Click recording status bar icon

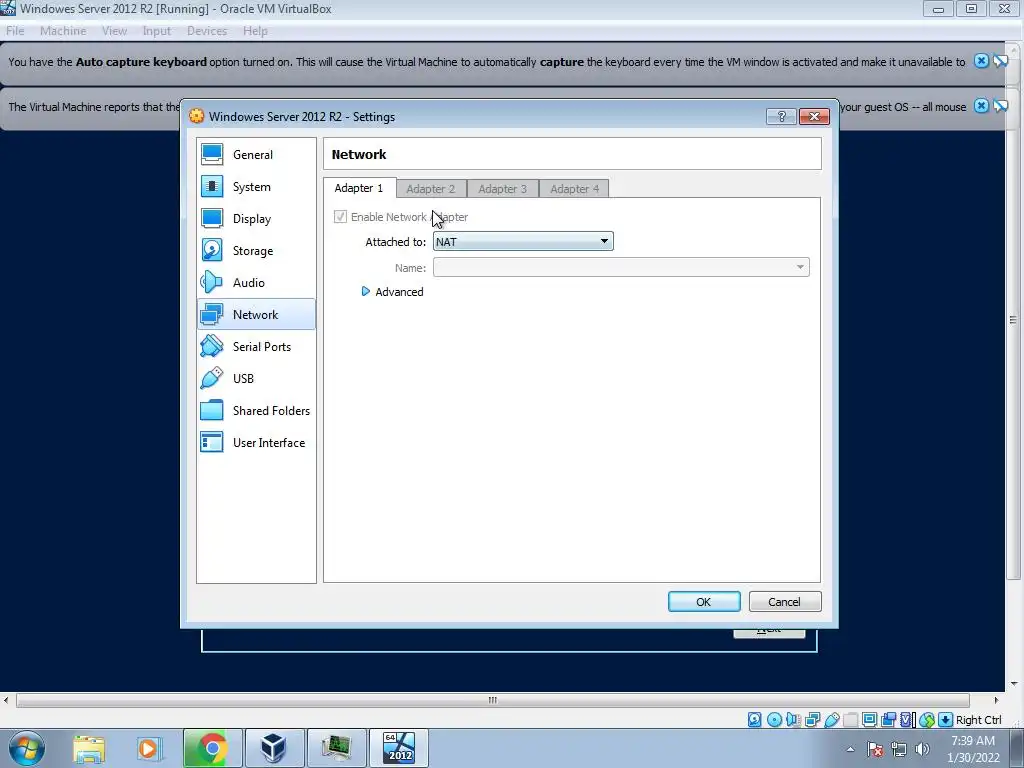tap(888, 720)
